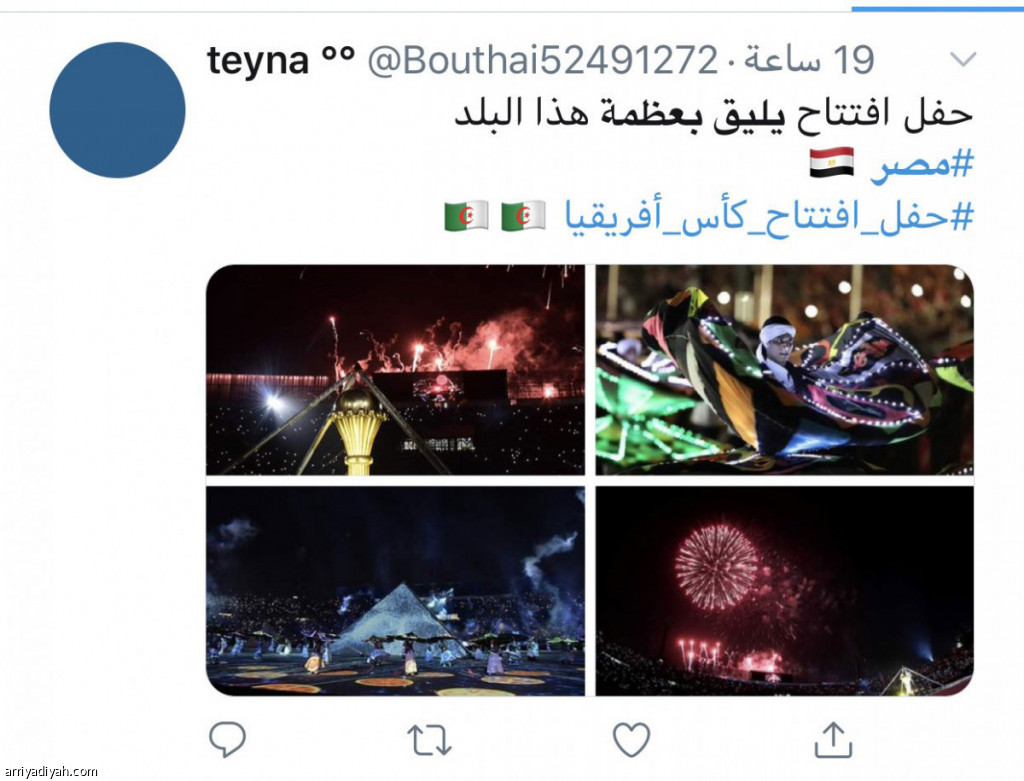Like the tweet with the heart icon

[x=632, y=740]
